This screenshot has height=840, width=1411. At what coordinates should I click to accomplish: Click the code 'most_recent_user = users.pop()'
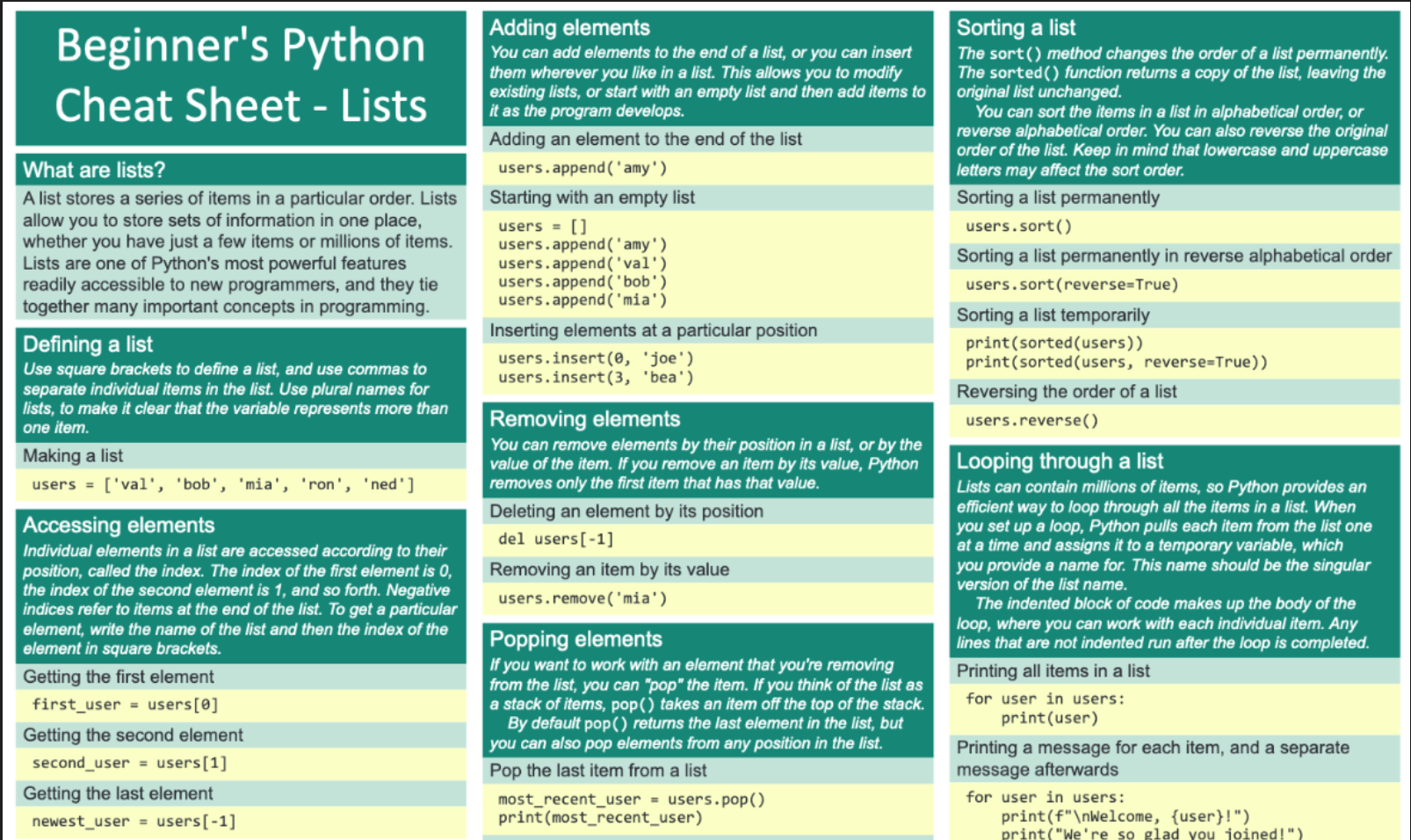pos(632,800)
